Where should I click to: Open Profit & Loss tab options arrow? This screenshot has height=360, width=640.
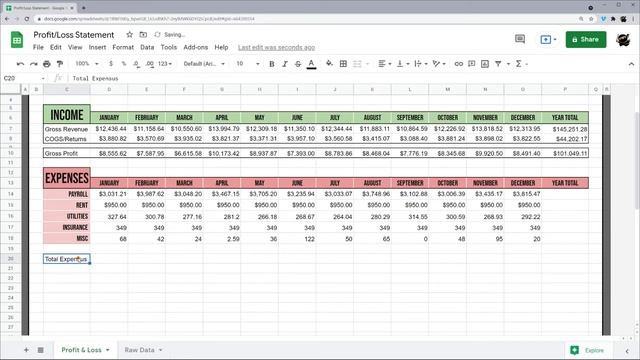(x=108, y=350)
